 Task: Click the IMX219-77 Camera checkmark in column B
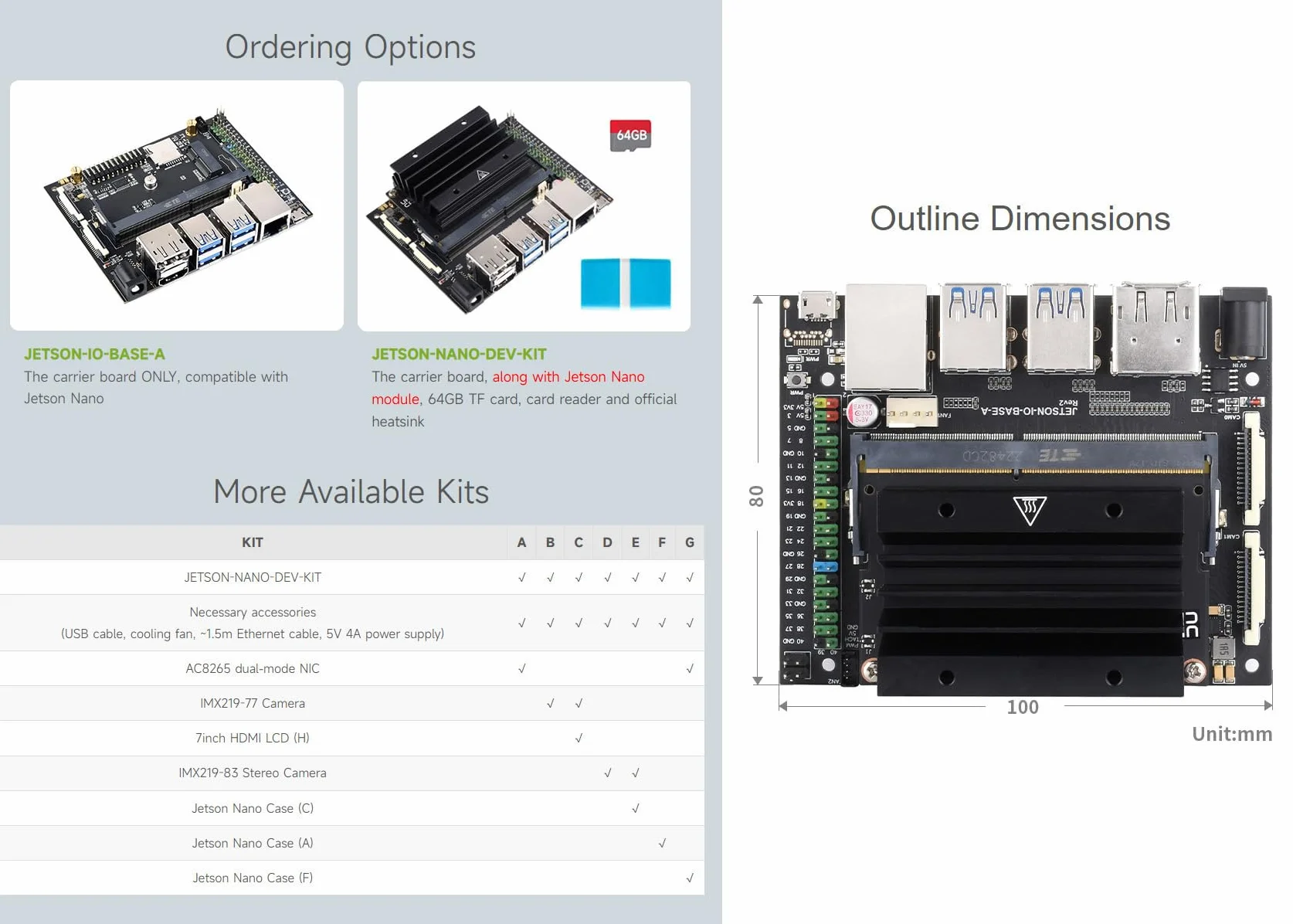(551, 703)
